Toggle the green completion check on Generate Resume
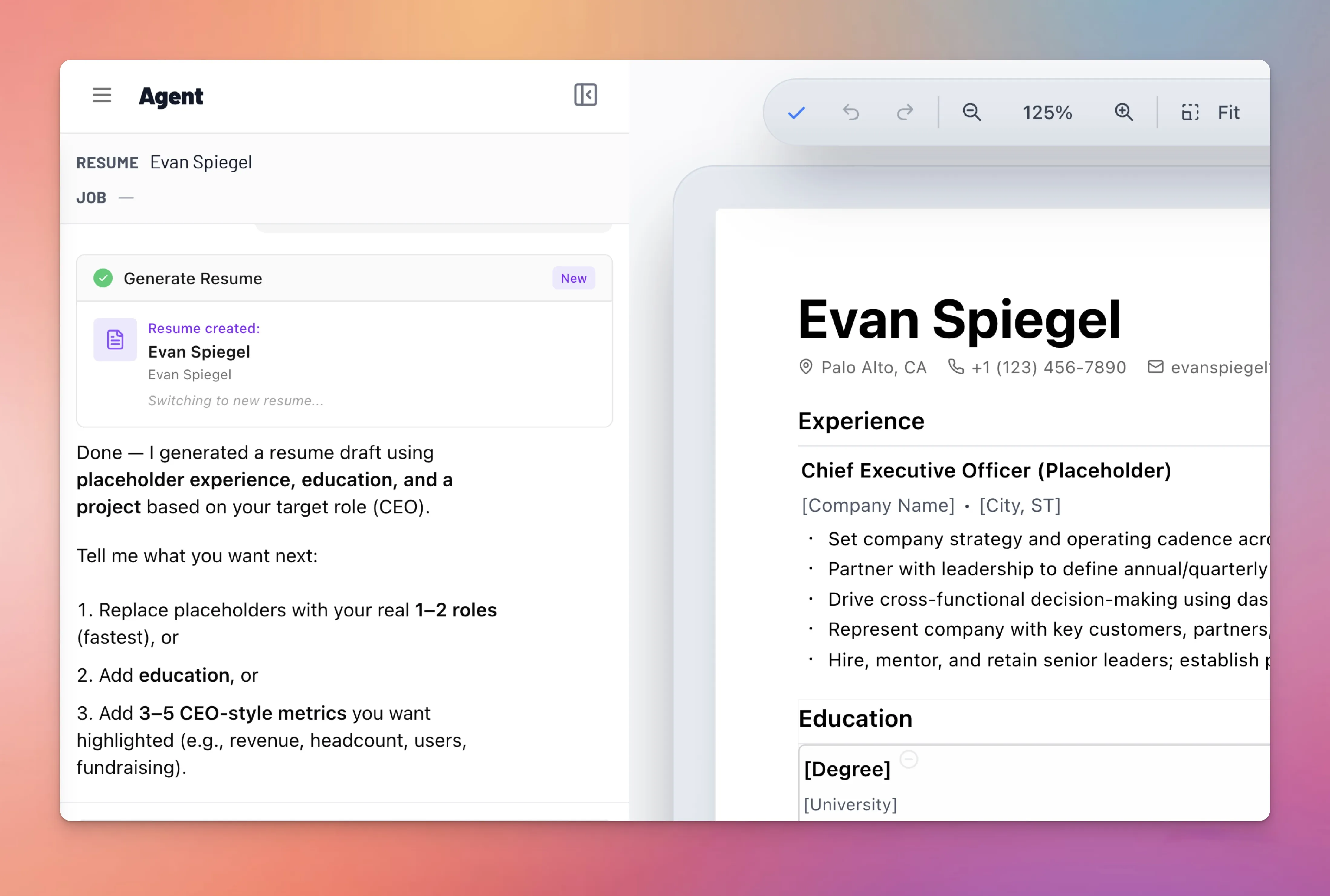This screenshot has height=896, width=1330. (x=103, y=278)
